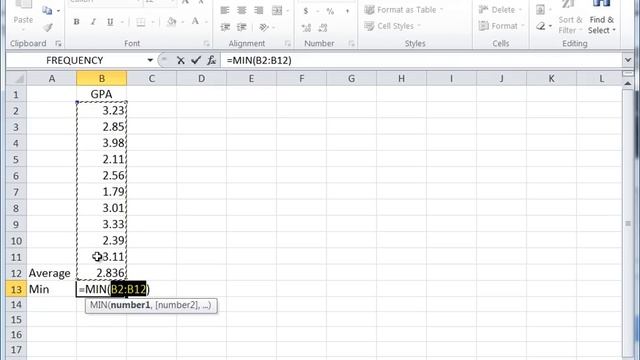Select row 13 header
The width and height of the screenshot is (640, 360).
[x=16, y=289]
